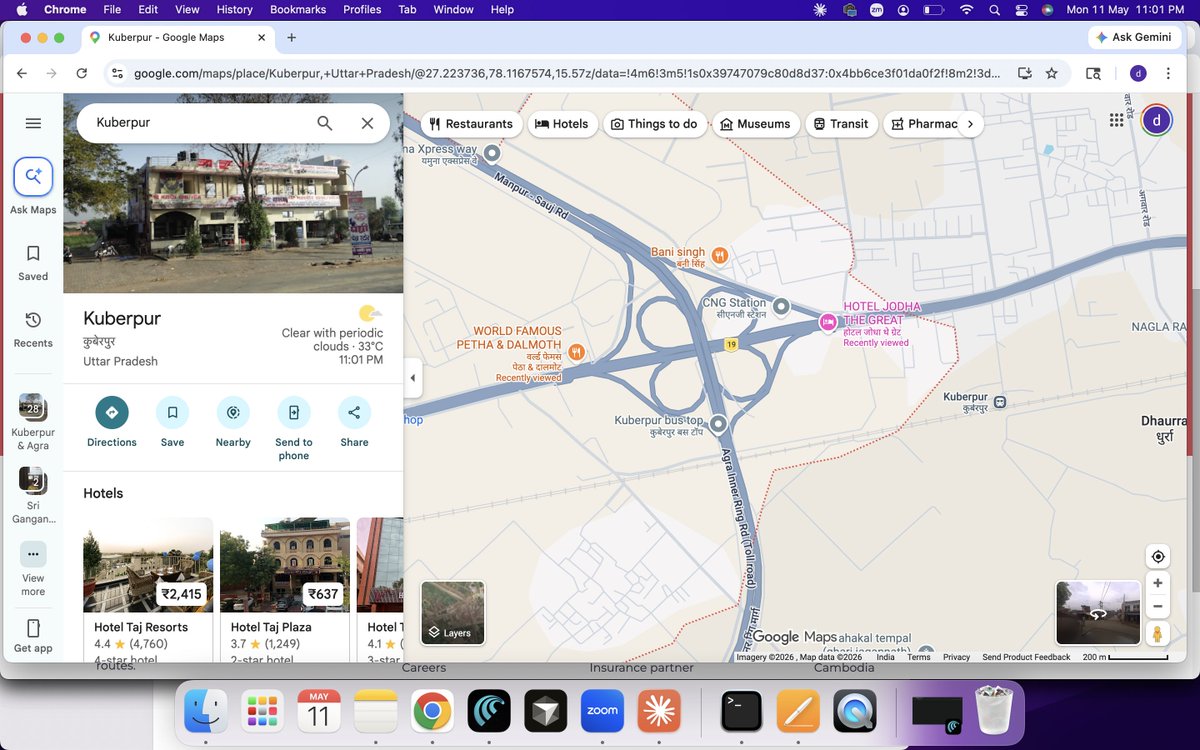Show your location on map
Viewport: 1200px width, 750px height.
coord(1158,557)
